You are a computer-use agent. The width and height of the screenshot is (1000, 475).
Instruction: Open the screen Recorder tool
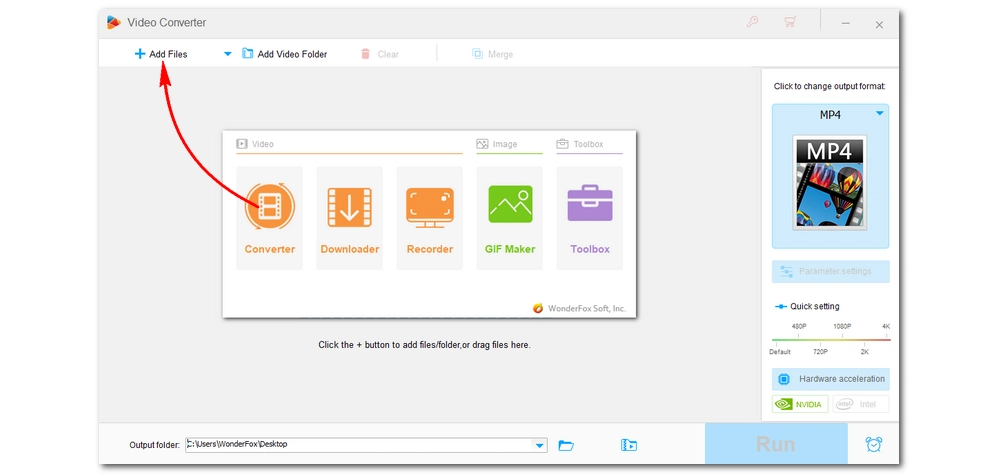coord(429,208)
